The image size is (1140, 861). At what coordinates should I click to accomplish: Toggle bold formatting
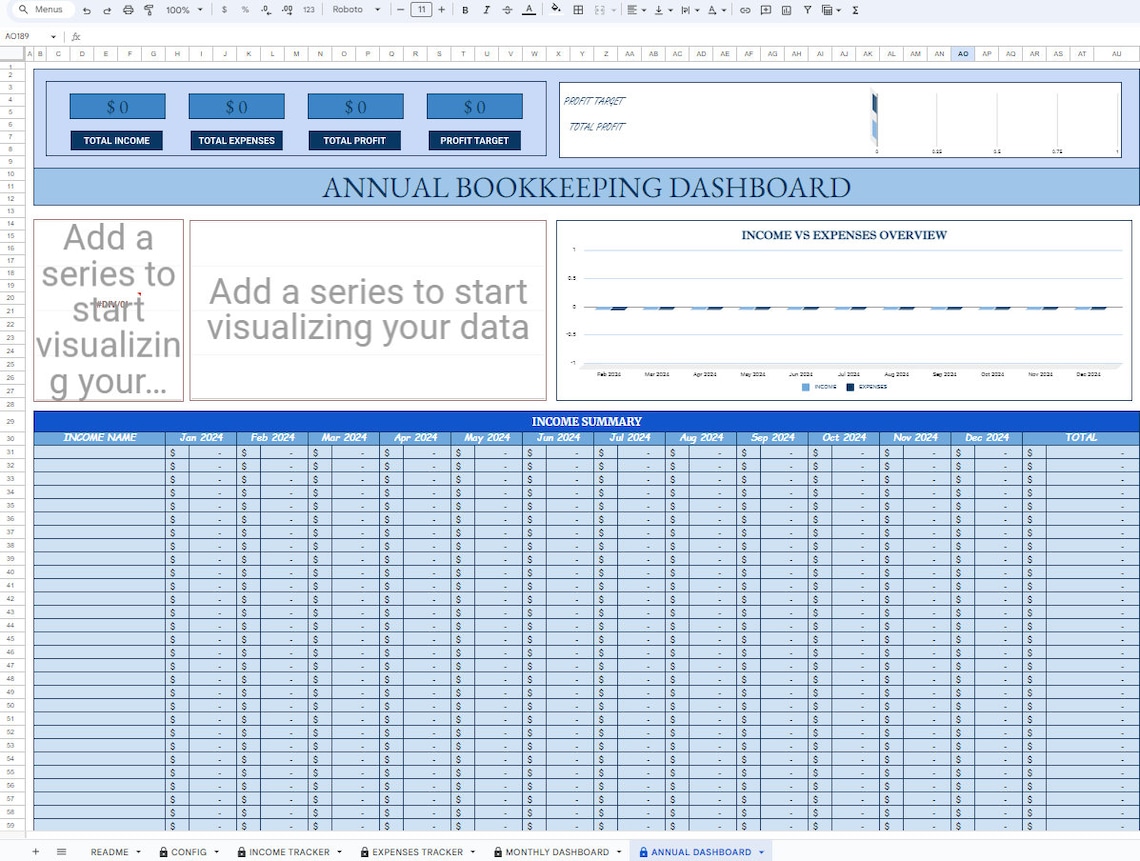point(464,9)
